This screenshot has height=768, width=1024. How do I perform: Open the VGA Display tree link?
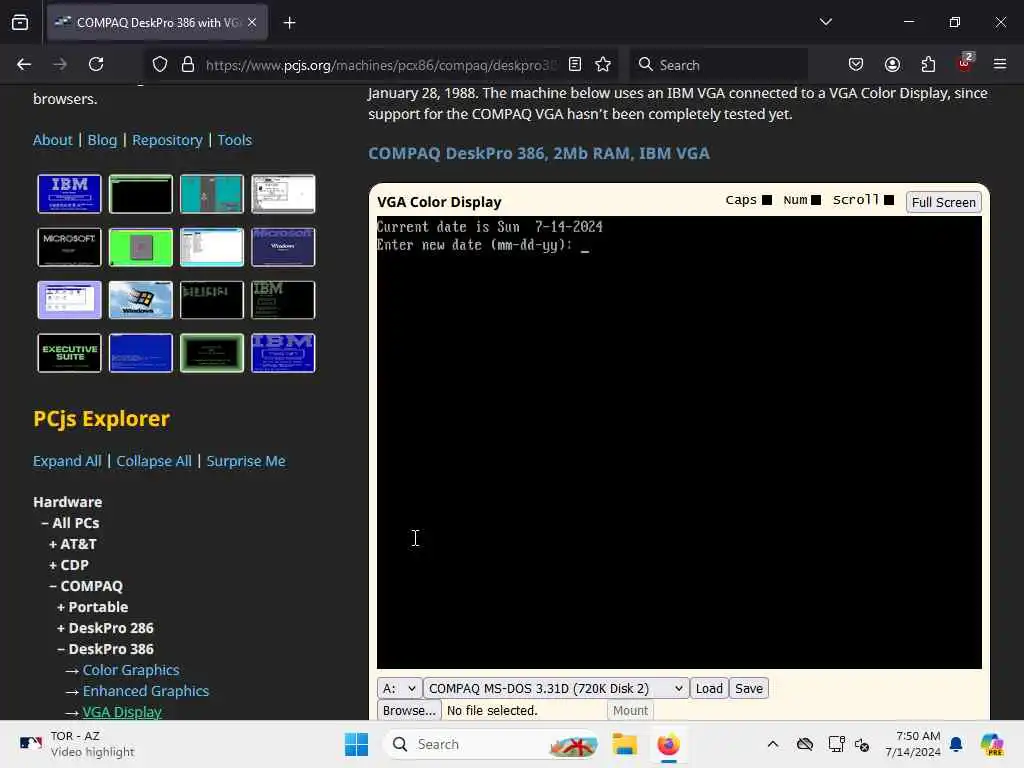click(122, 712)
